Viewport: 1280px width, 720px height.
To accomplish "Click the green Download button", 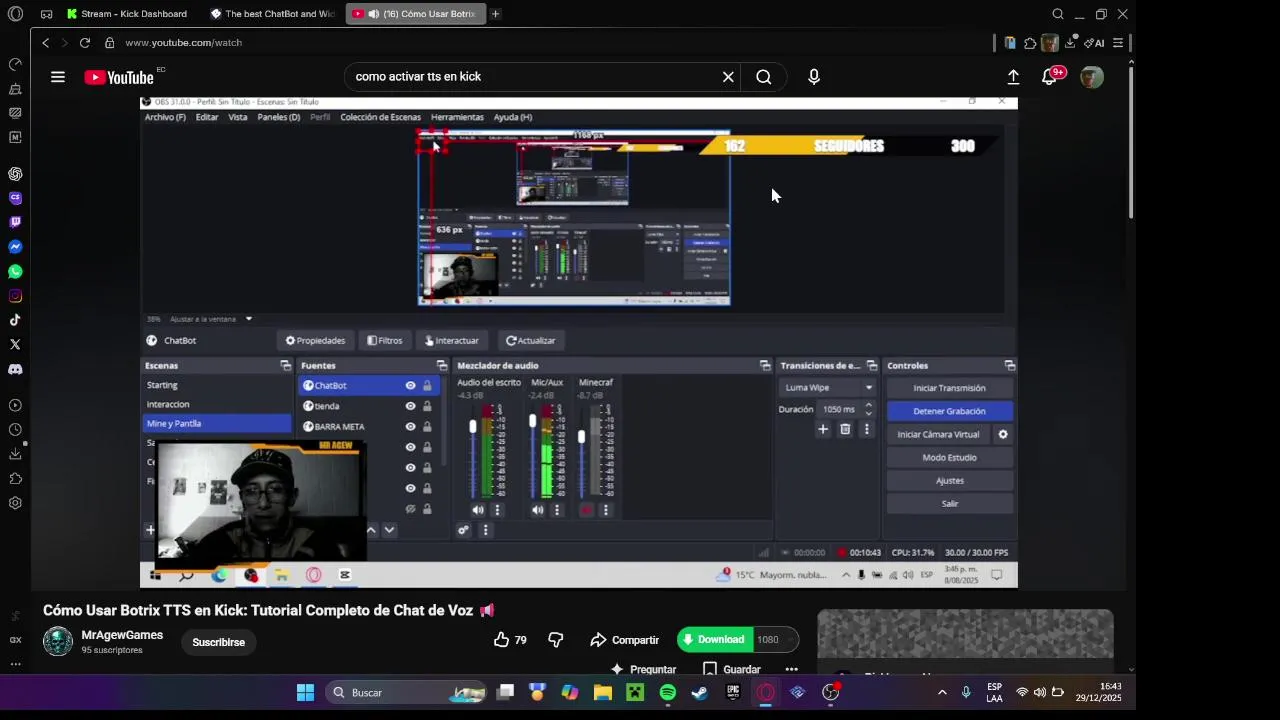I will coord(715,640).
